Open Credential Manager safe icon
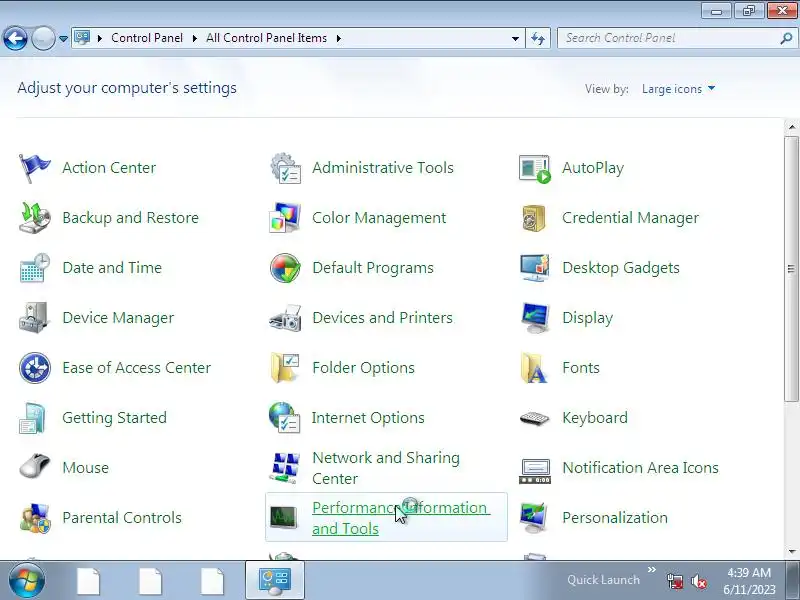This screenshot has height=600, width=800. click(535, 218)
